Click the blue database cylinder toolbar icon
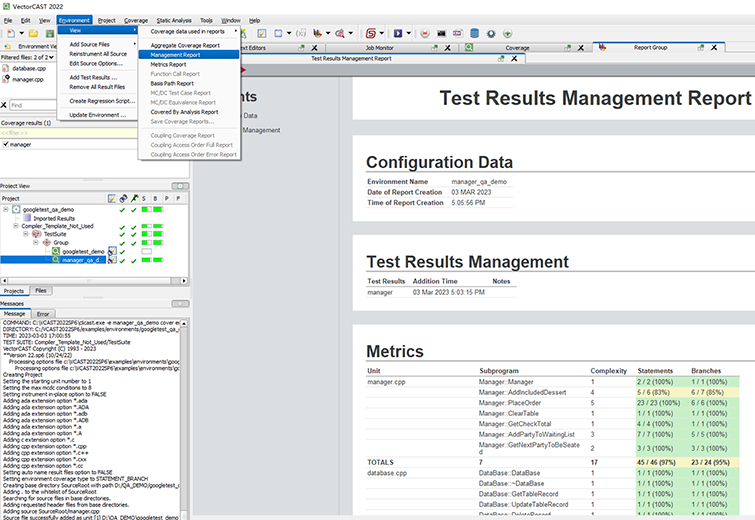The image size is (755, 520). tap(474, 33)
